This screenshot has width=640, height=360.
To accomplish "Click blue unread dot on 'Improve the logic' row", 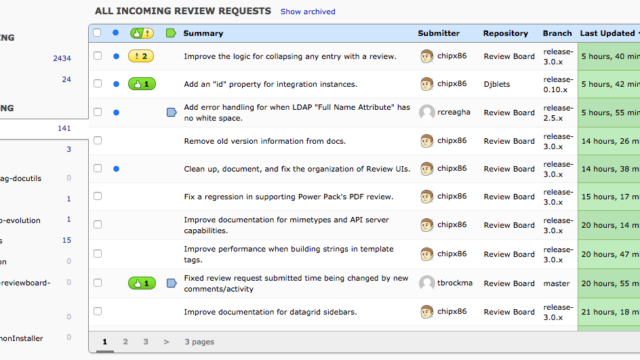I will (116, 56).
